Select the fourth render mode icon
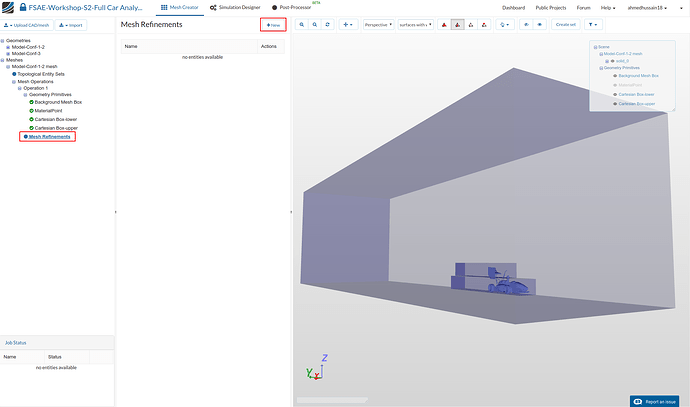The height and width of the screenshot is (407, 690). [486, 23]
